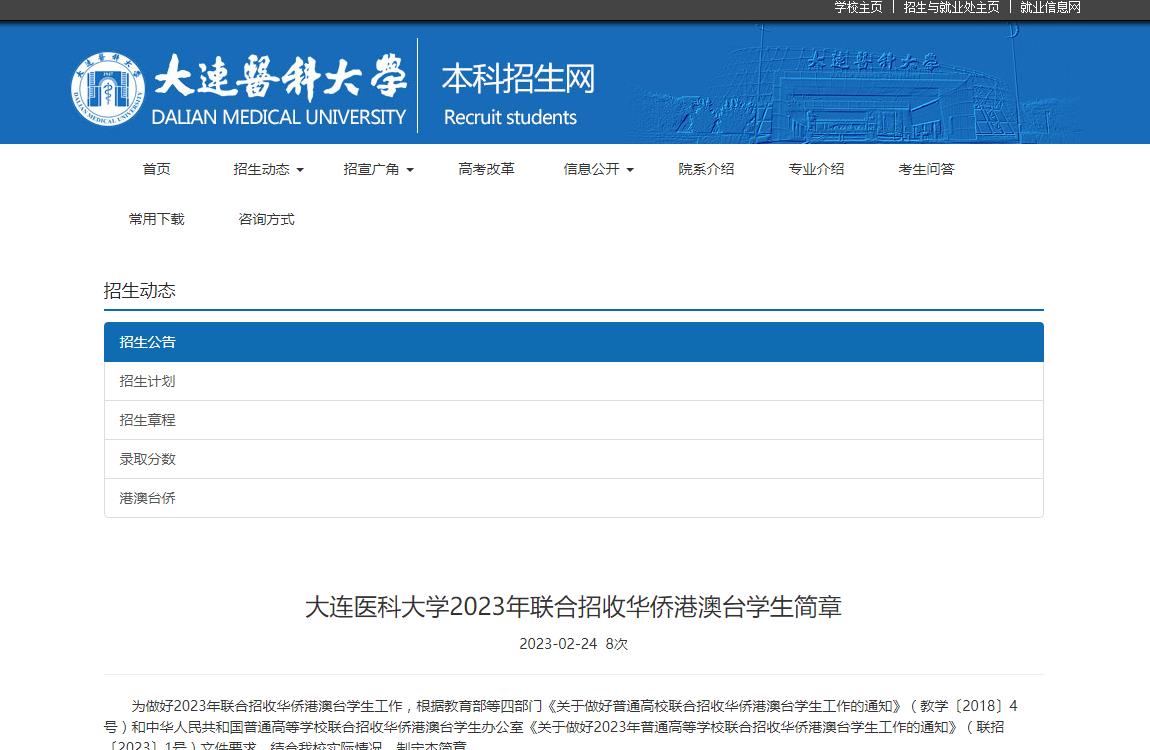
Task: Click the Recruit students subtitle text
Action: (x=510, y=117)
